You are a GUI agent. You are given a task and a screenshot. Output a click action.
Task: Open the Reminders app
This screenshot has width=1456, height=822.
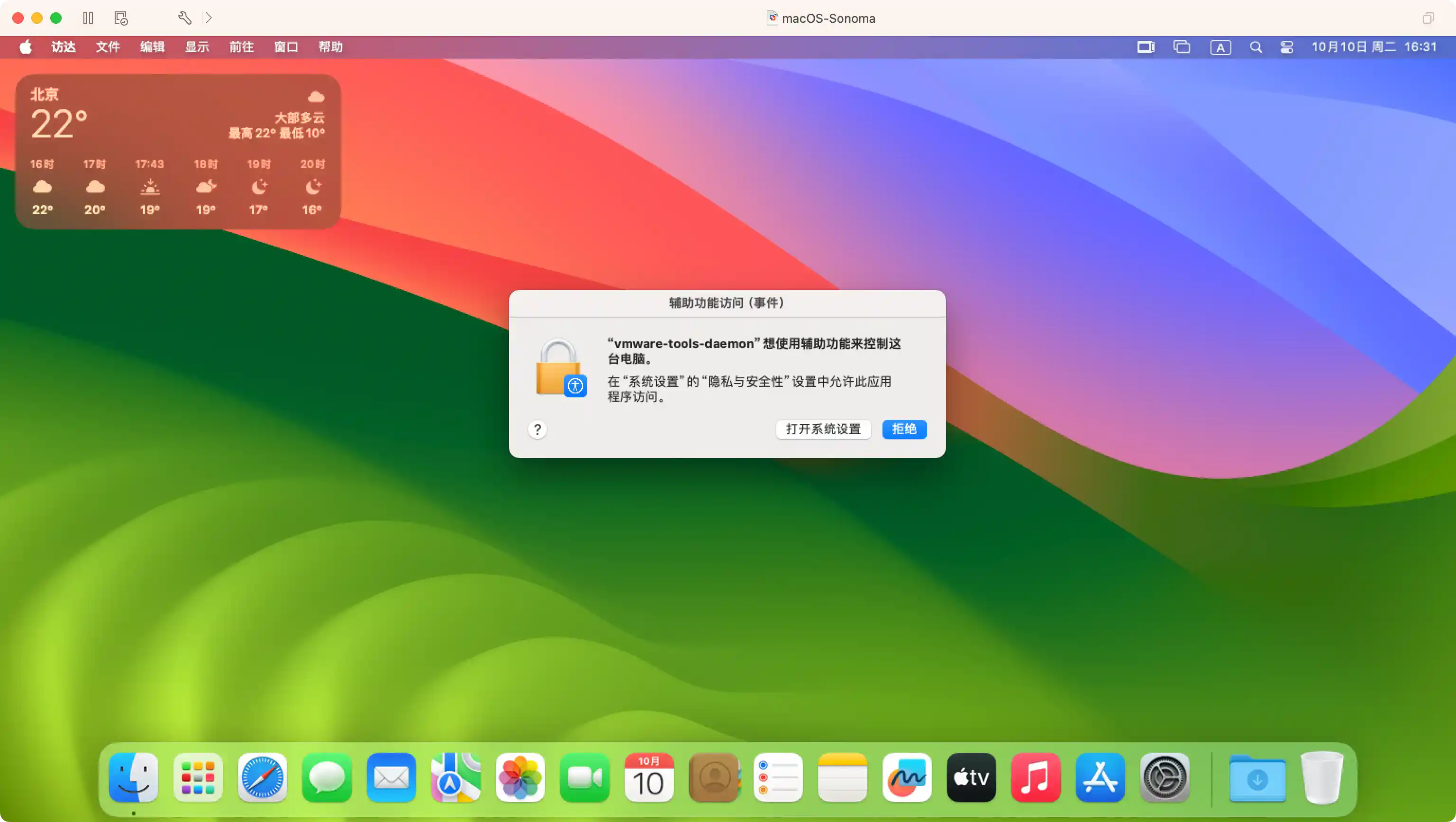coord(778,778)
